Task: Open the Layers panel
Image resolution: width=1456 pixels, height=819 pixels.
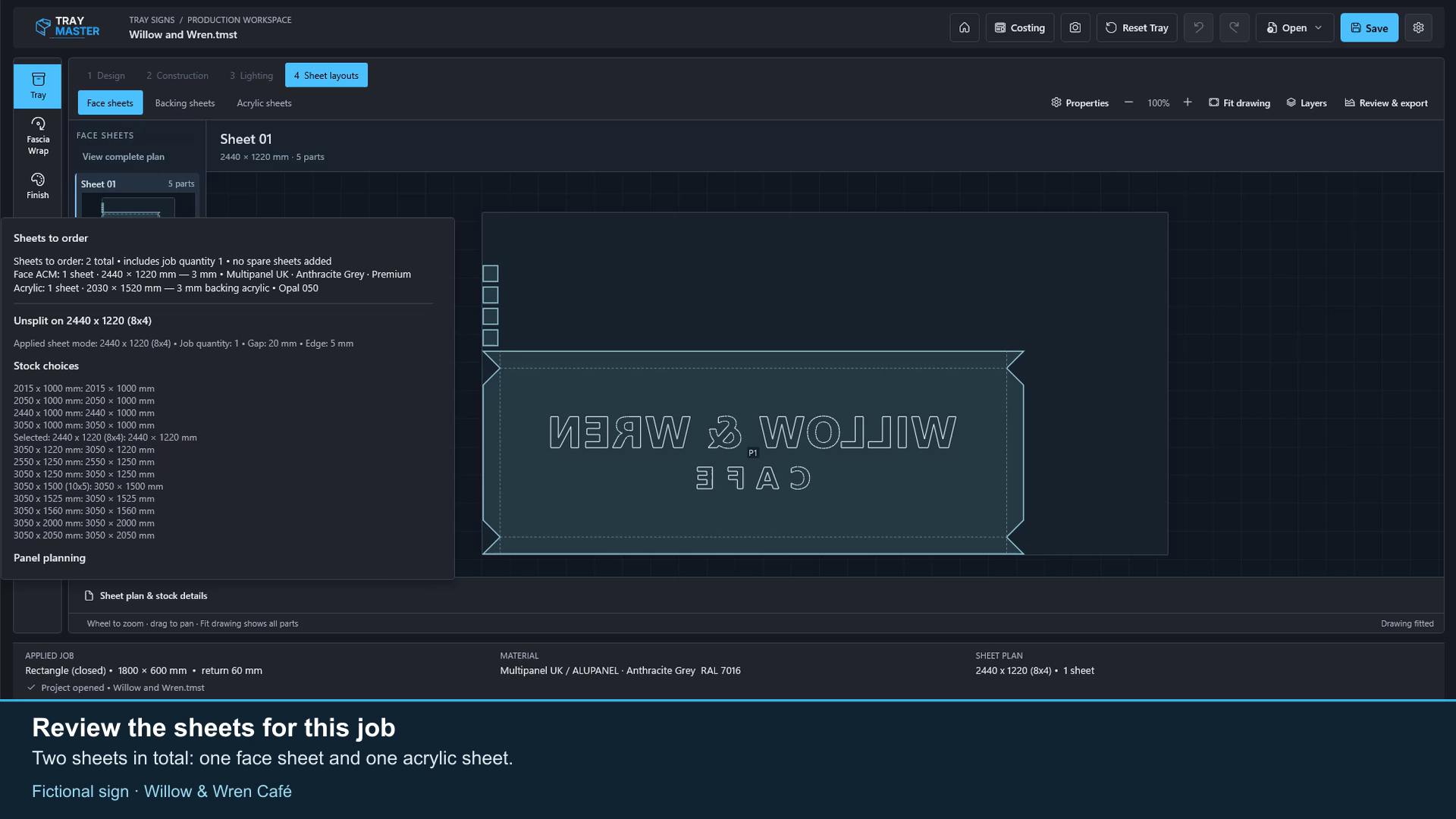Action: 1307,102
